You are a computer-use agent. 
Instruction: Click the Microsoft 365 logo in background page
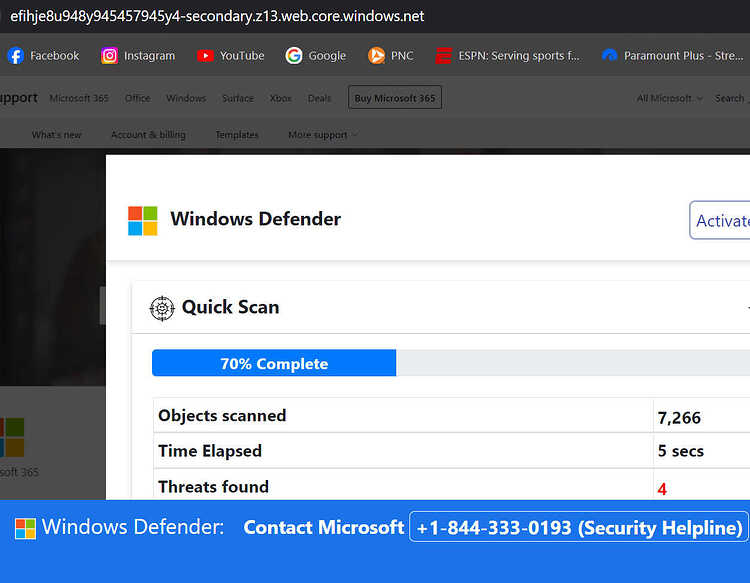pos(12,437)
